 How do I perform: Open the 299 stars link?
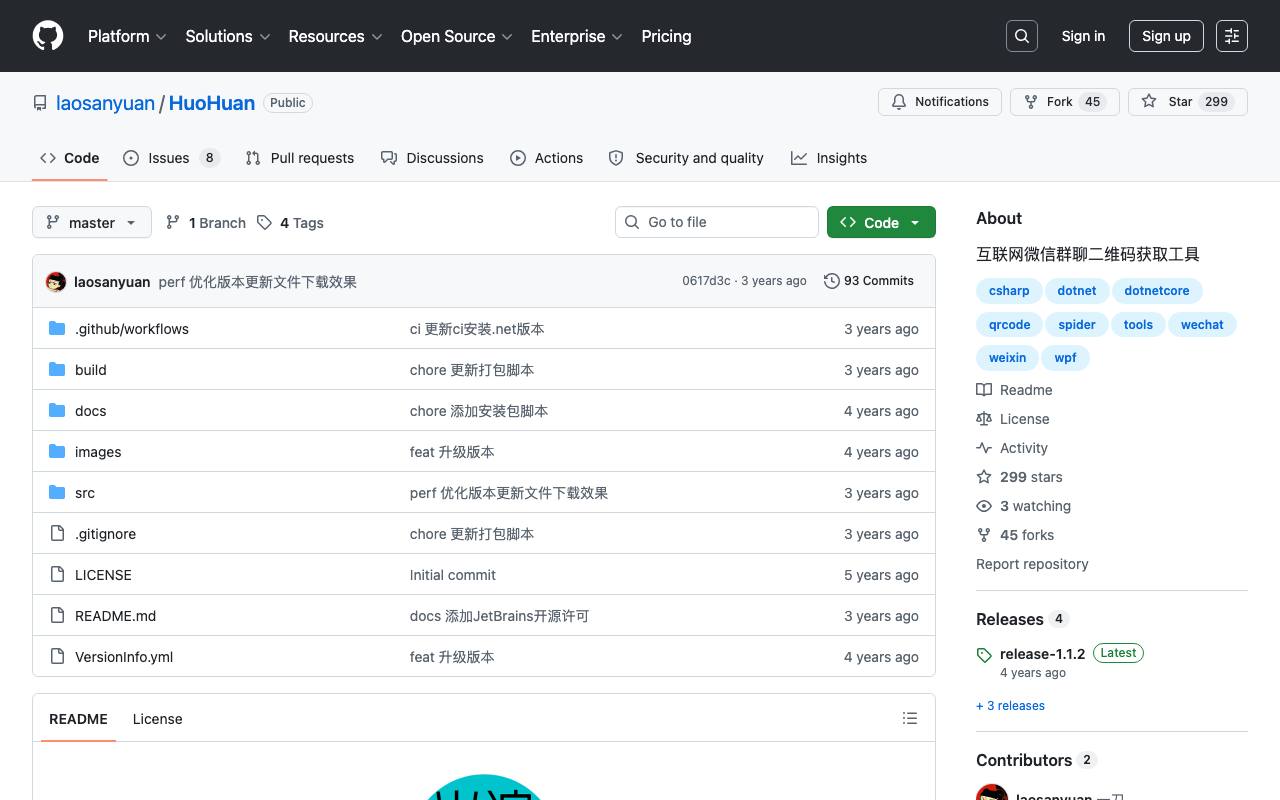coord(1019,477)
